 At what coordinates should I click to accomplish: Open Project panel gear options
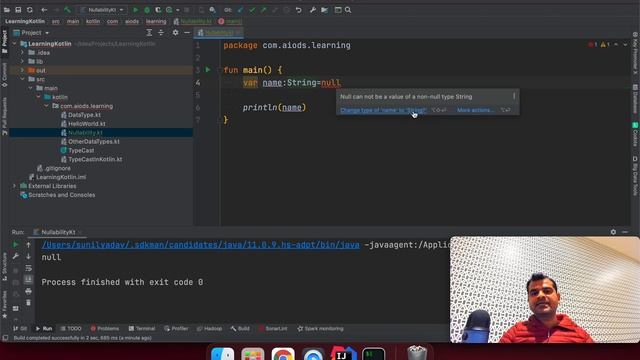(x=176, y=33)
